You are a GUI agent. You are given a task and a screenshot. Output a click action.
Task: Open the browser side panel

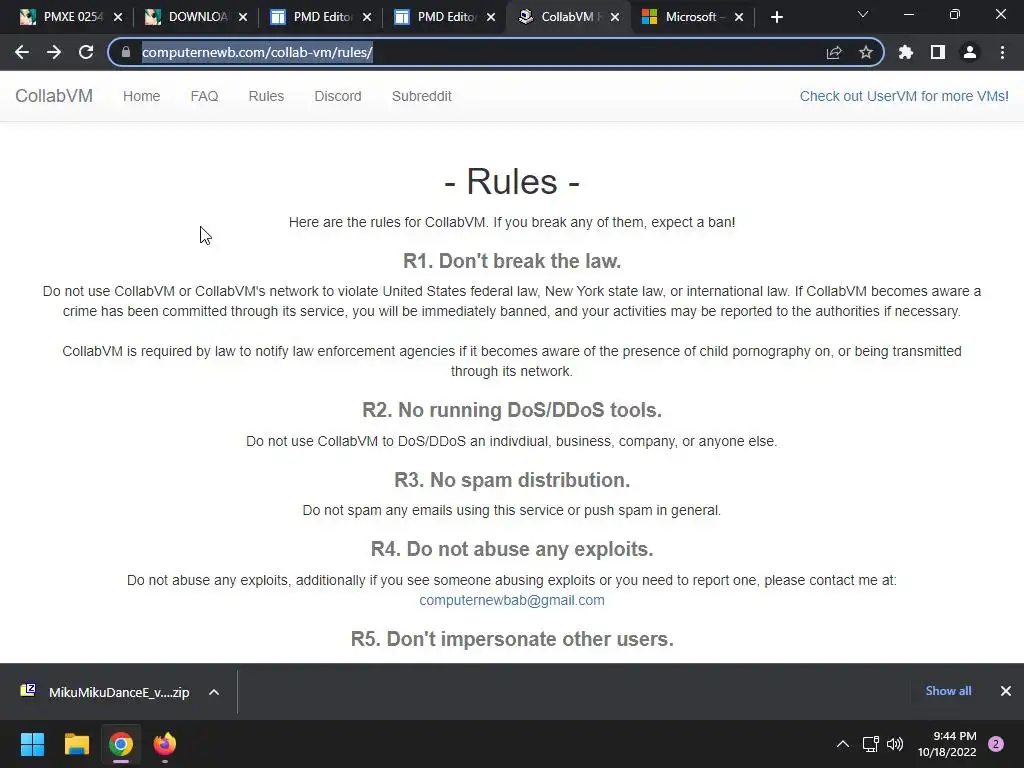tap(938, 52)
